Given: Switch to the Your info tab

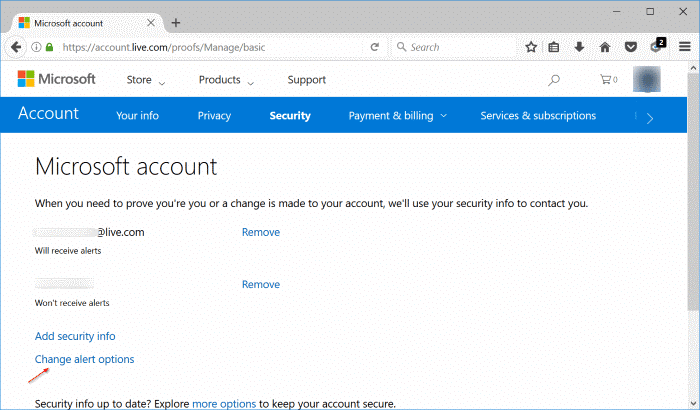Looking at the screenshot, I should pyautogui.click(x=138, y=116).
